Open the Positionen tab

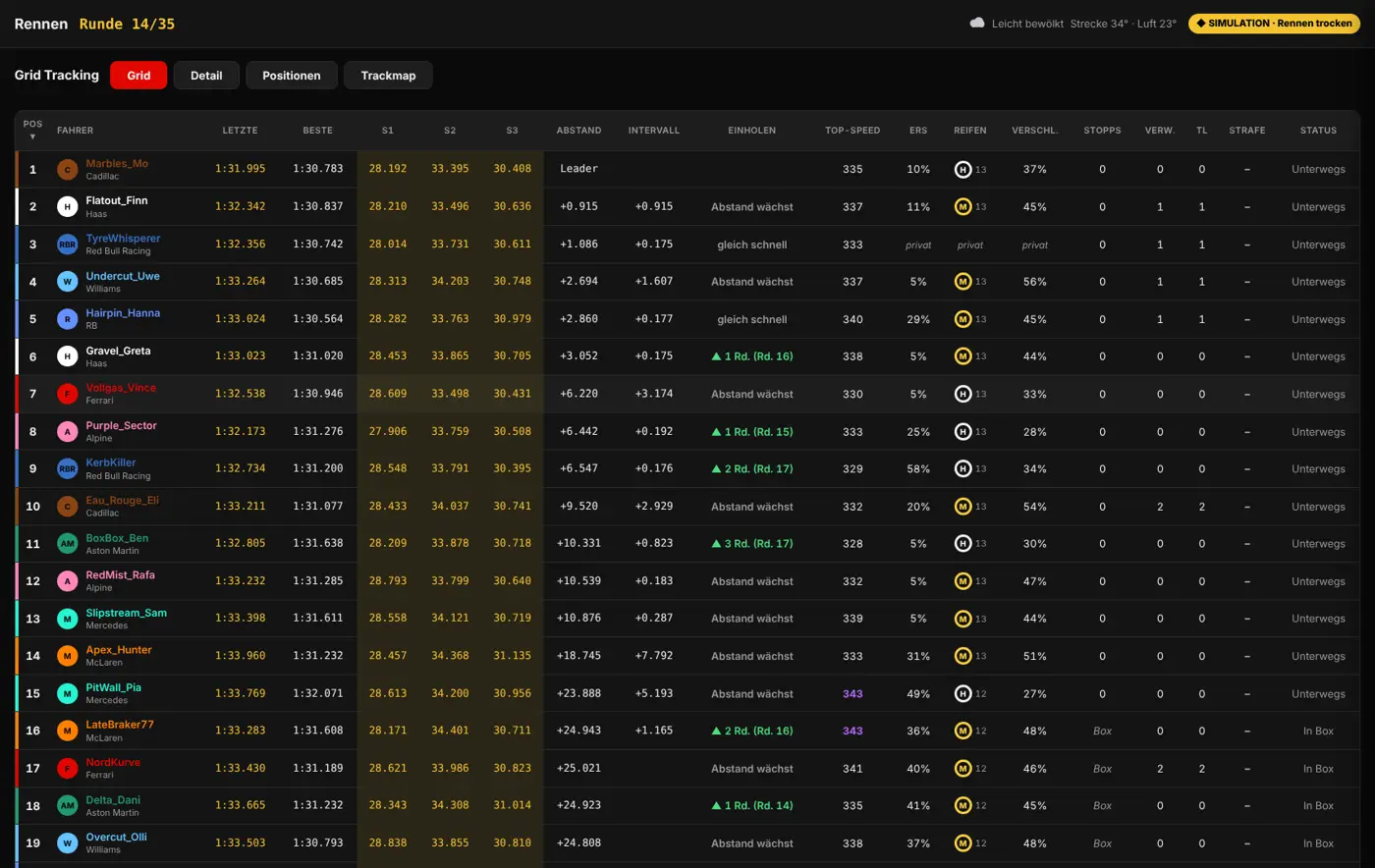coord(292,76)
